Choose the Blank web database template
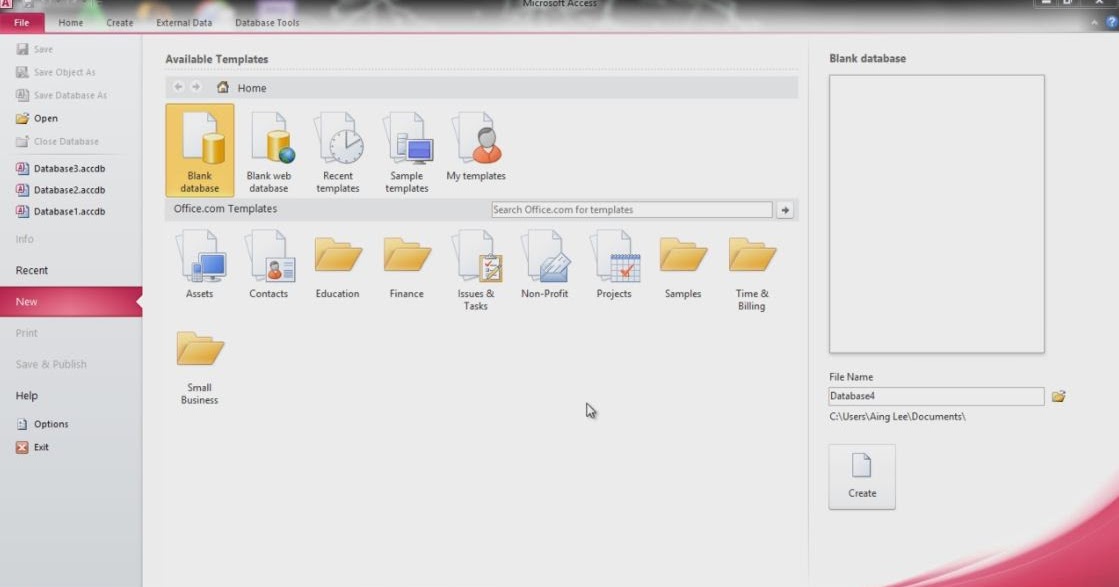The height and width of the screenshot is (587, 1119). 269,148
